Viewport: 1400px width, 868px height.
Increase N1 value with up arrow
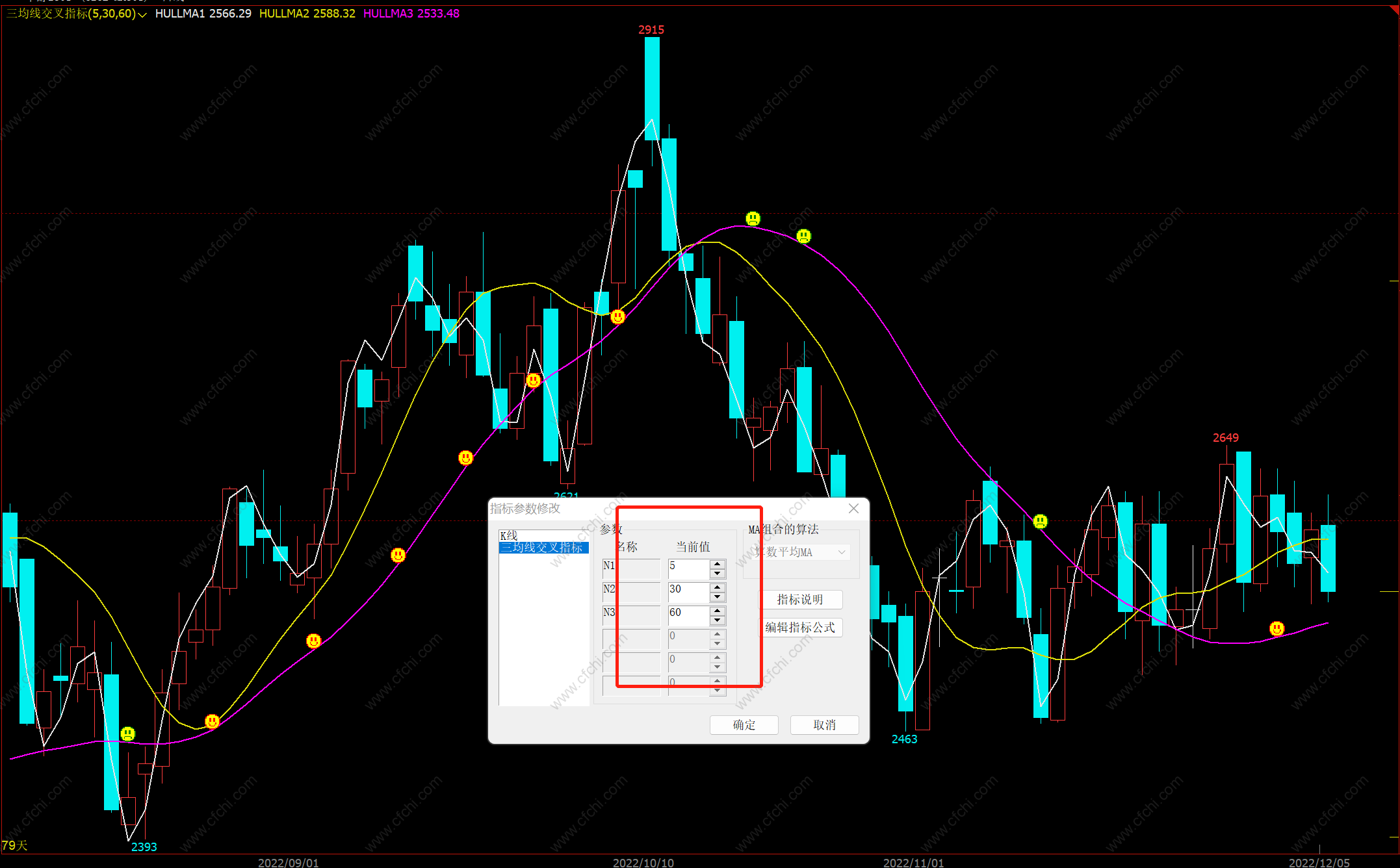718,564
